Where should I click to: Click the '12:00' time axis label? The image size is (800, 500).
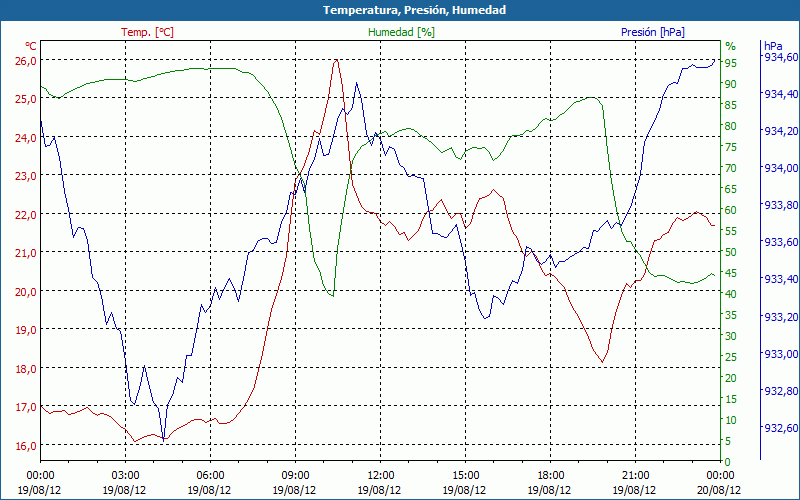[x=381, y=477]
